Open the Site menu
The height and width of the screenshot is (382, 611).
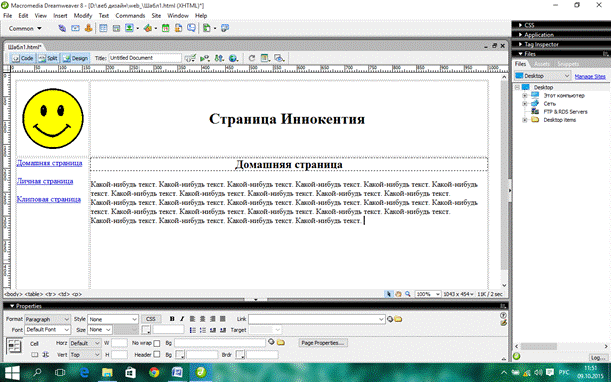tap(156, 16)
